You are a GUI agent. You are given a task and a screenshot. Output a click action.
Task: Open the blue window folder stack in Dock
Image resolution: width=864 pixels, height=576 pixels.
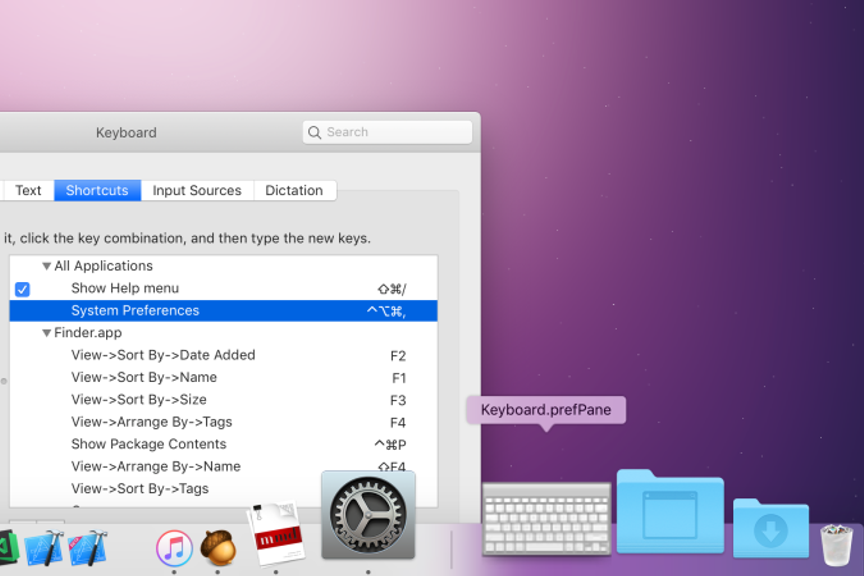670,511
